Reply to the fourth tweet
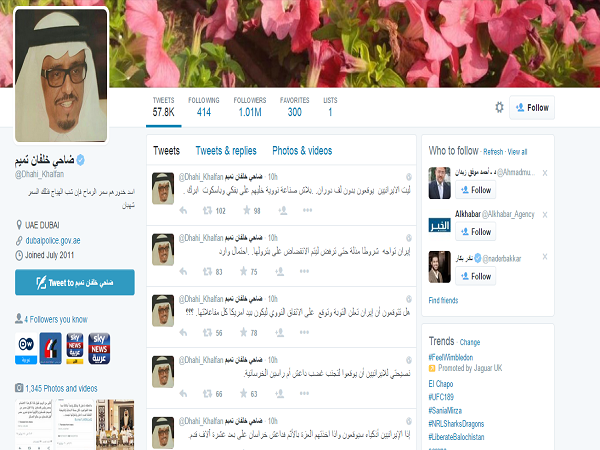The height and width of the screenshot is (450, 600). tap(182, 394)
